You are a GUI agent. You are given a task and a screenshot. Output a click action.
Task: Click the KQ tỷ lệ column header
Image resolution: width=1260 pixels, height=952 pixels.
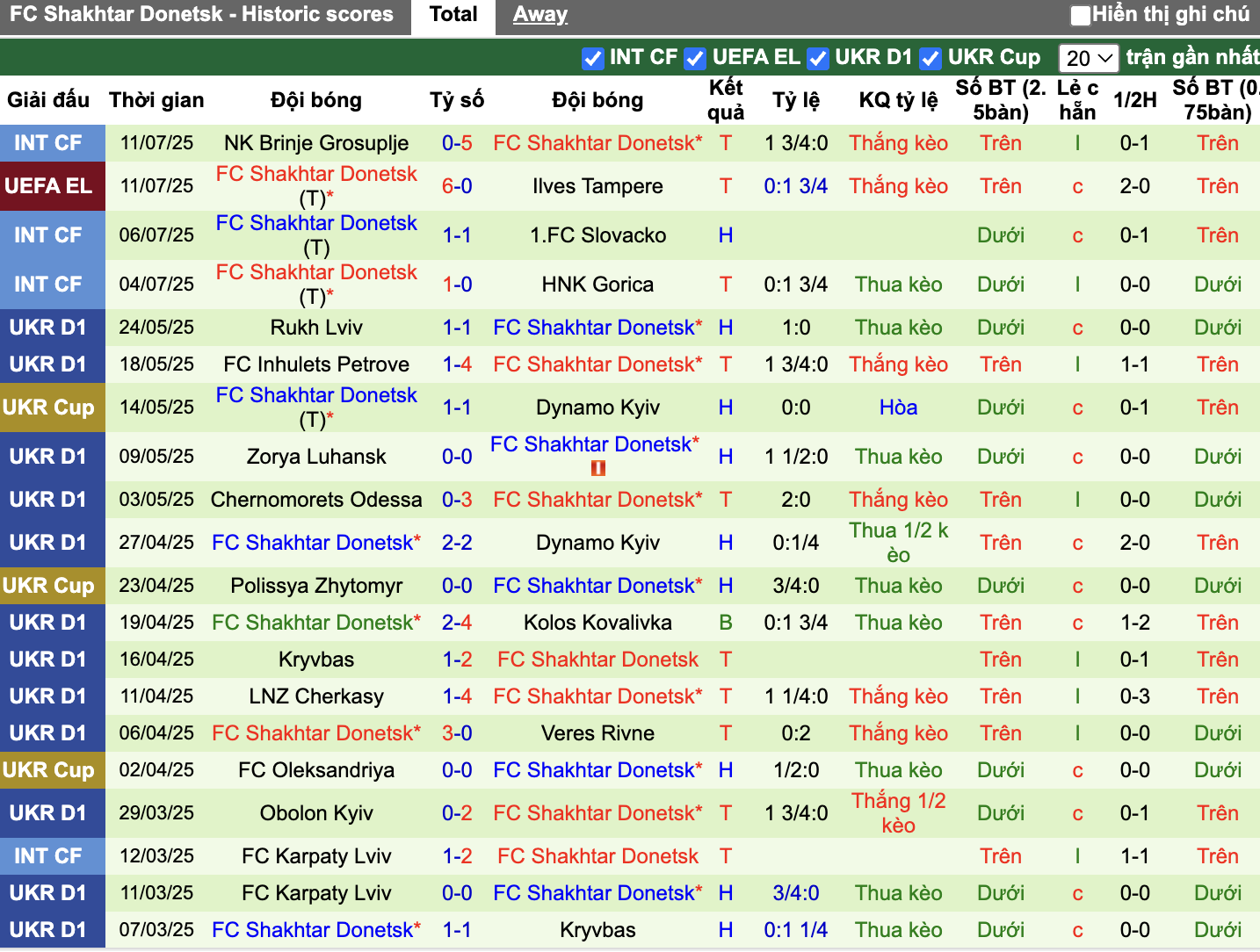[898, 100]
